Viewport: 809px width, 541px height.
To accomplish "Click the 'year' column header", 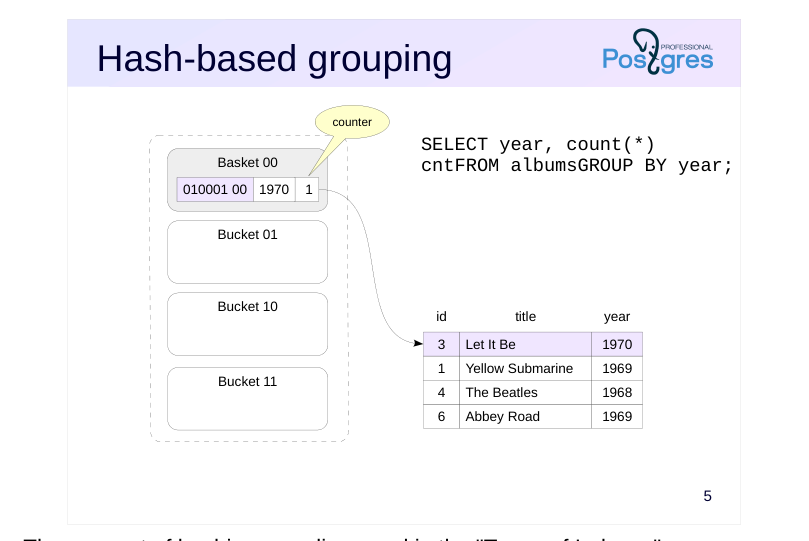I will pyautogui.click(x=617, y=317).
